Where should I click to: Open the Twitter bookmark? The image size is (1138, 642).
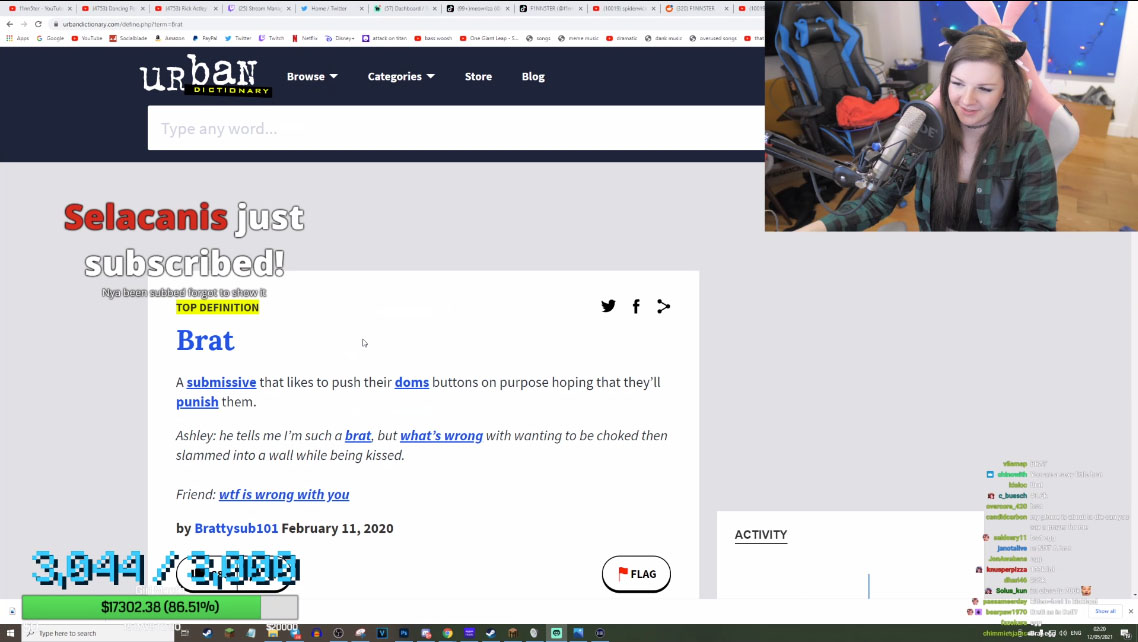238,38
